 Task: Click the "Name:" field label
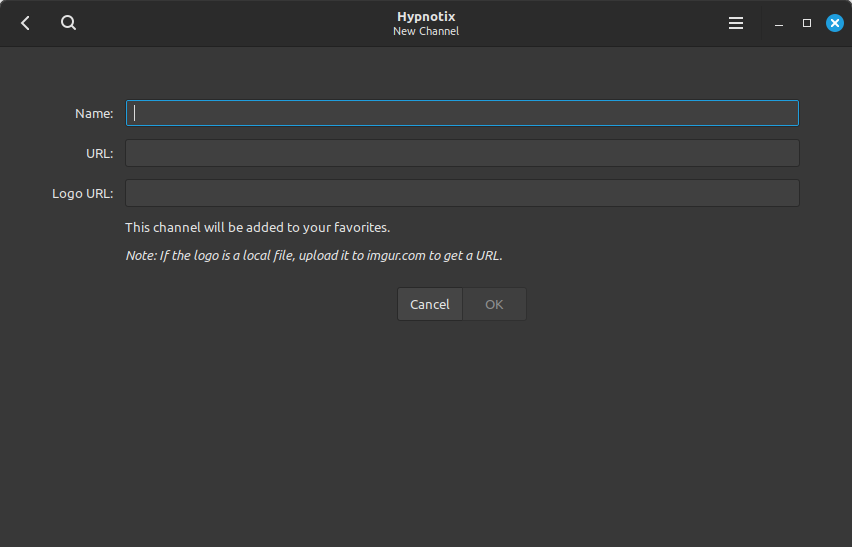click(x=94, y=114)
